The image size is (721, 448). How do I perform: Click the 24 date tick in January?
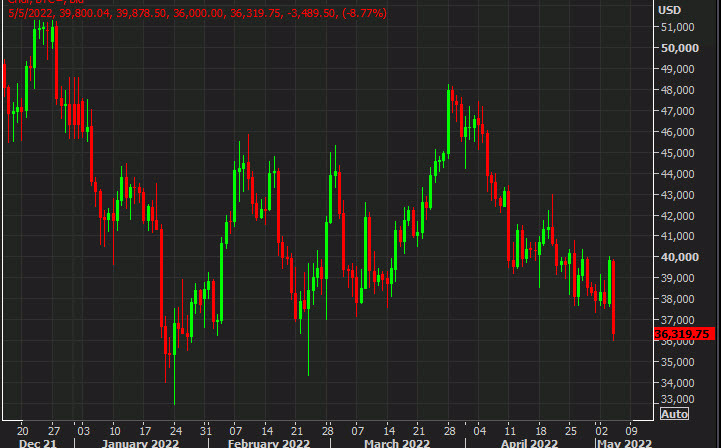coord(174,425)
